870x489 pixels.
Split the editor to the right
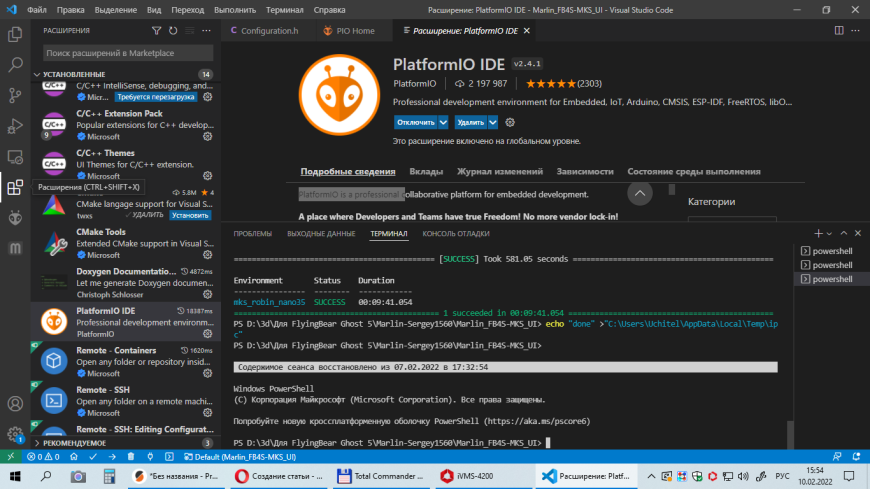(x=839, y=31)
